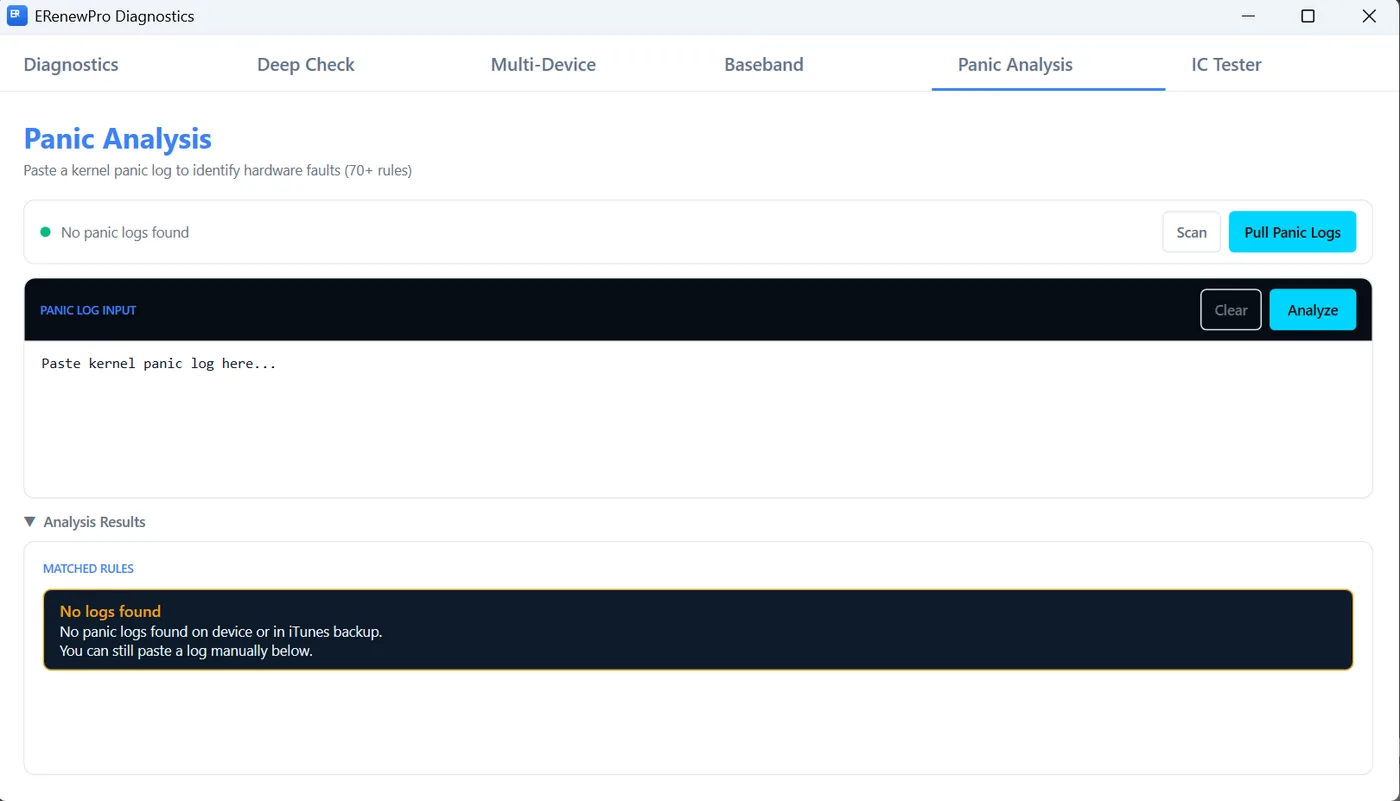Open the Diagnostics tab

tap(71, 64)
